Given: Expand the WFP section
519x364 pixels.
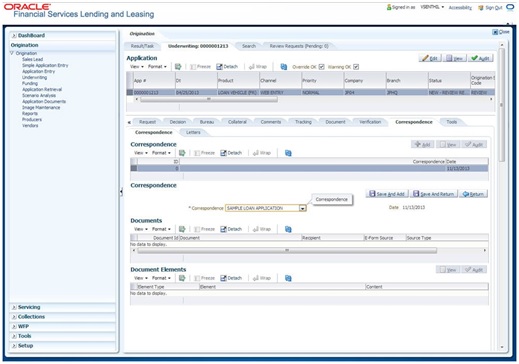Looking at the screenshot, I should tap(14, 327).
